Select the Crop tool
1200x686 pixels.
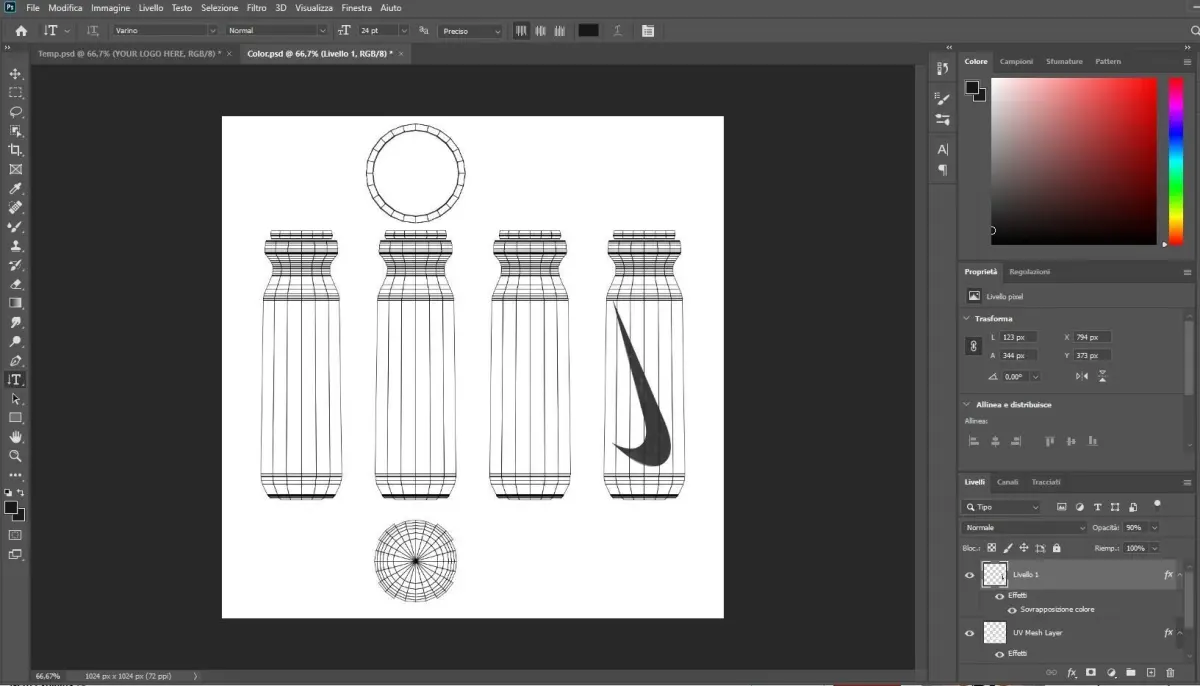click(x=15, y=150)
